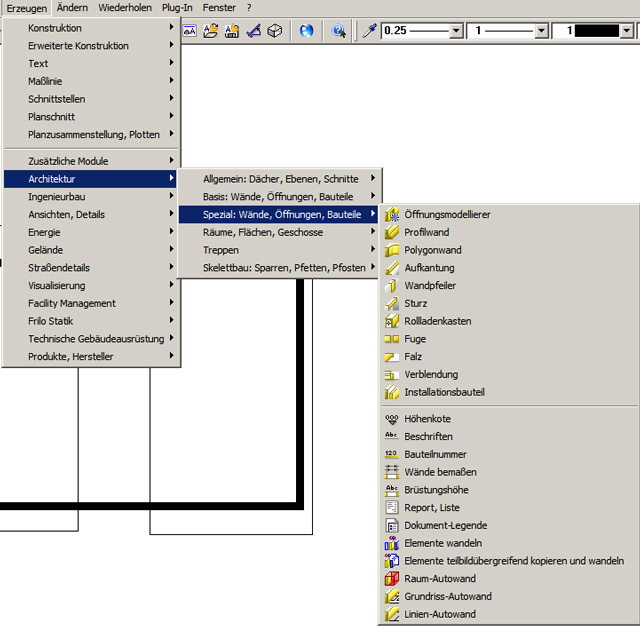Image resolution: width=640 pixels, height=627 pixels.
Task: Open the pen thickness 0.25 dropdown
Action: [x=456, y=31]
